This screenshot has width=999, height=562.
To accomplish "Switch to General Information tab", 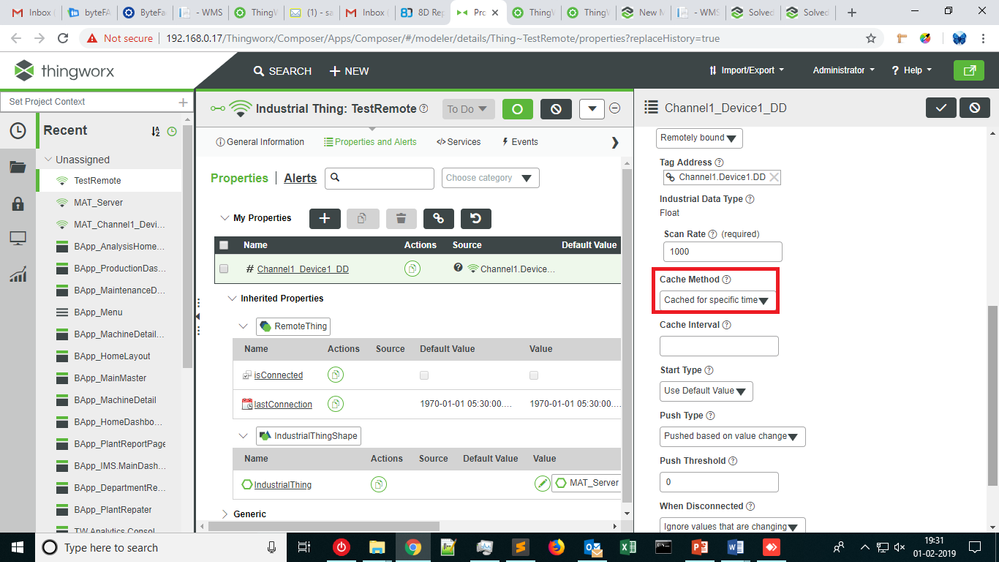I will pyautogui.click(x=260, y=142).
